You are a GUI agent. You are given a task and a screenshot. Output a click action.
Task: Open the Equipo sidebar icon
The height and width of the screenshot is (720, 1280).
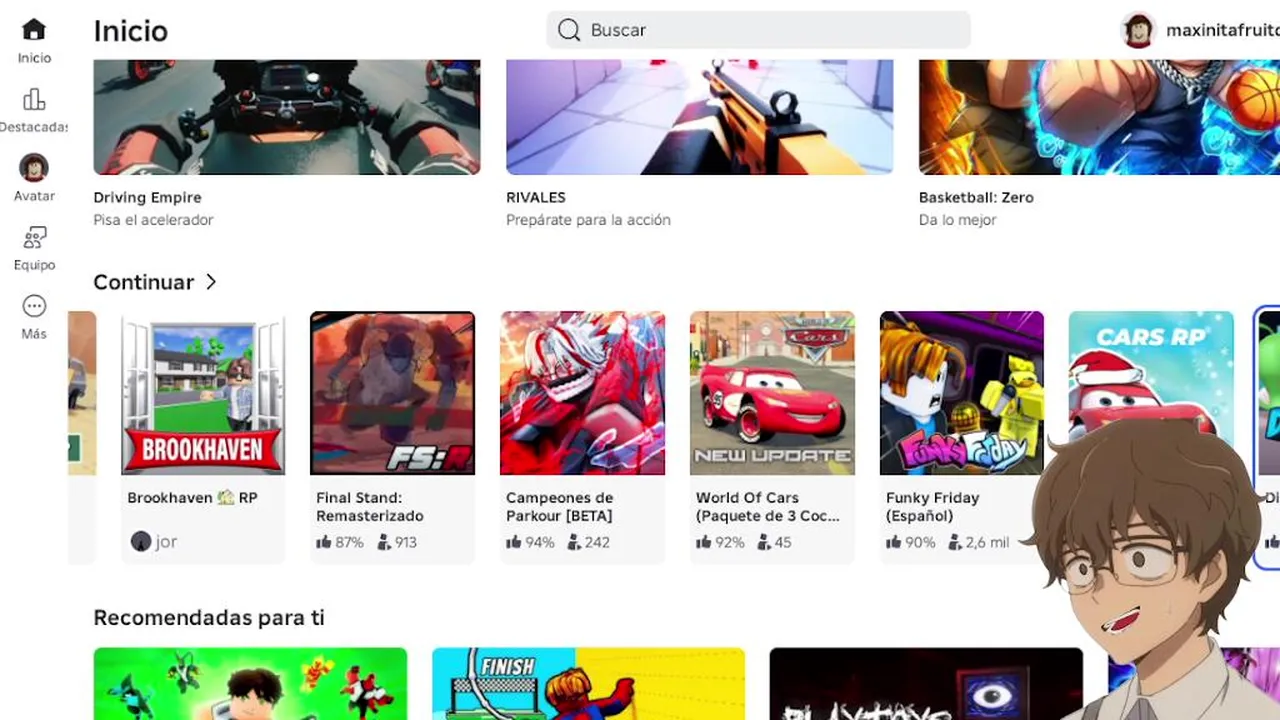click(x=34, y=237)
